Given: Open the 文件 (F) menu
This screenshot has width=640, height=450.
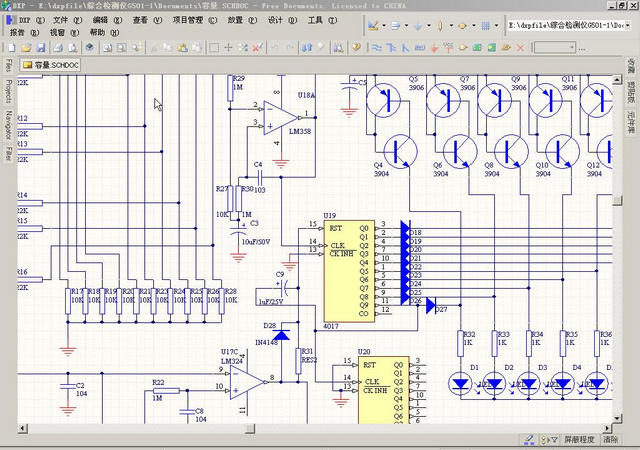Looking at the screenshot, I should pos(67,20).
